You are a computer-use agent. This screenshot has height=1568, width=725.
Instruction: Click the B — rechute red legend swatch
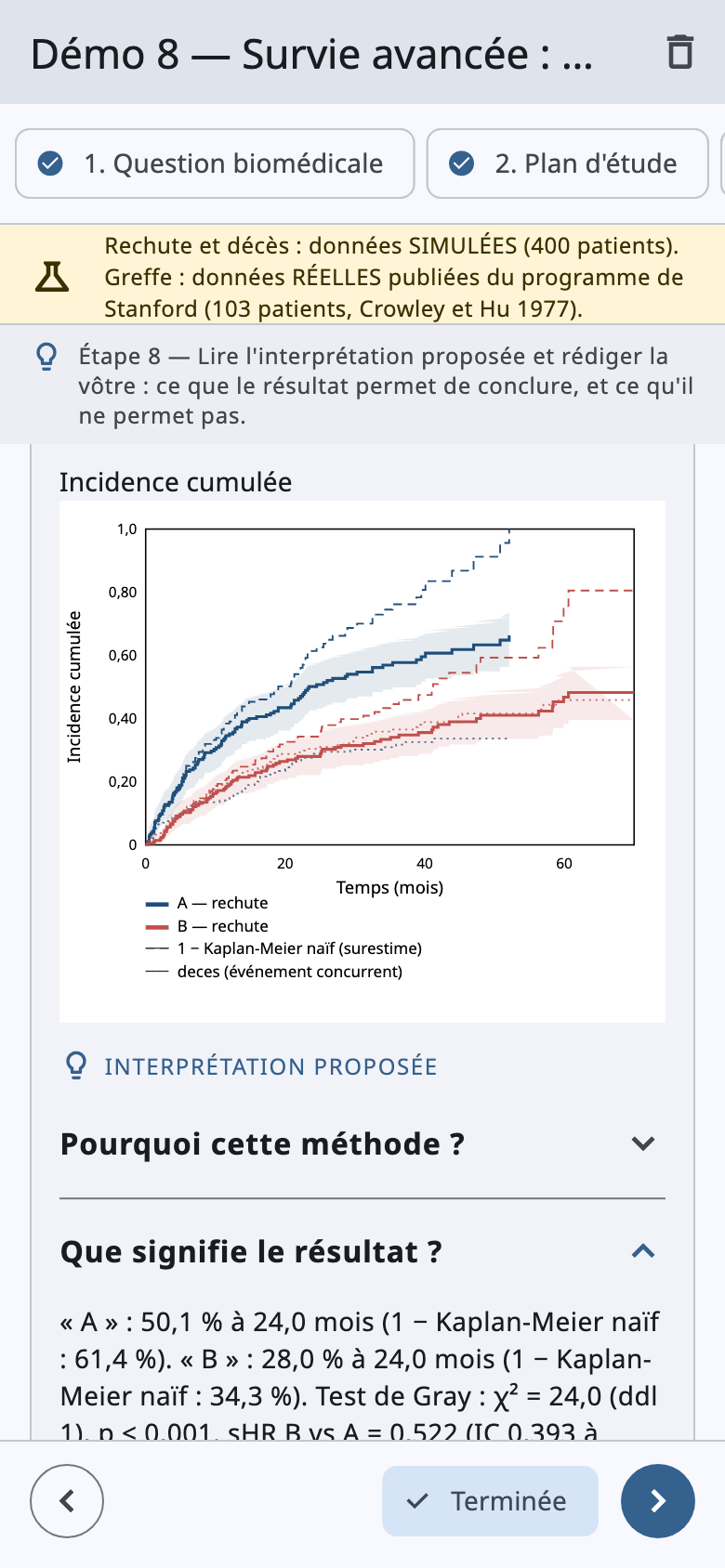coord(157,927)
